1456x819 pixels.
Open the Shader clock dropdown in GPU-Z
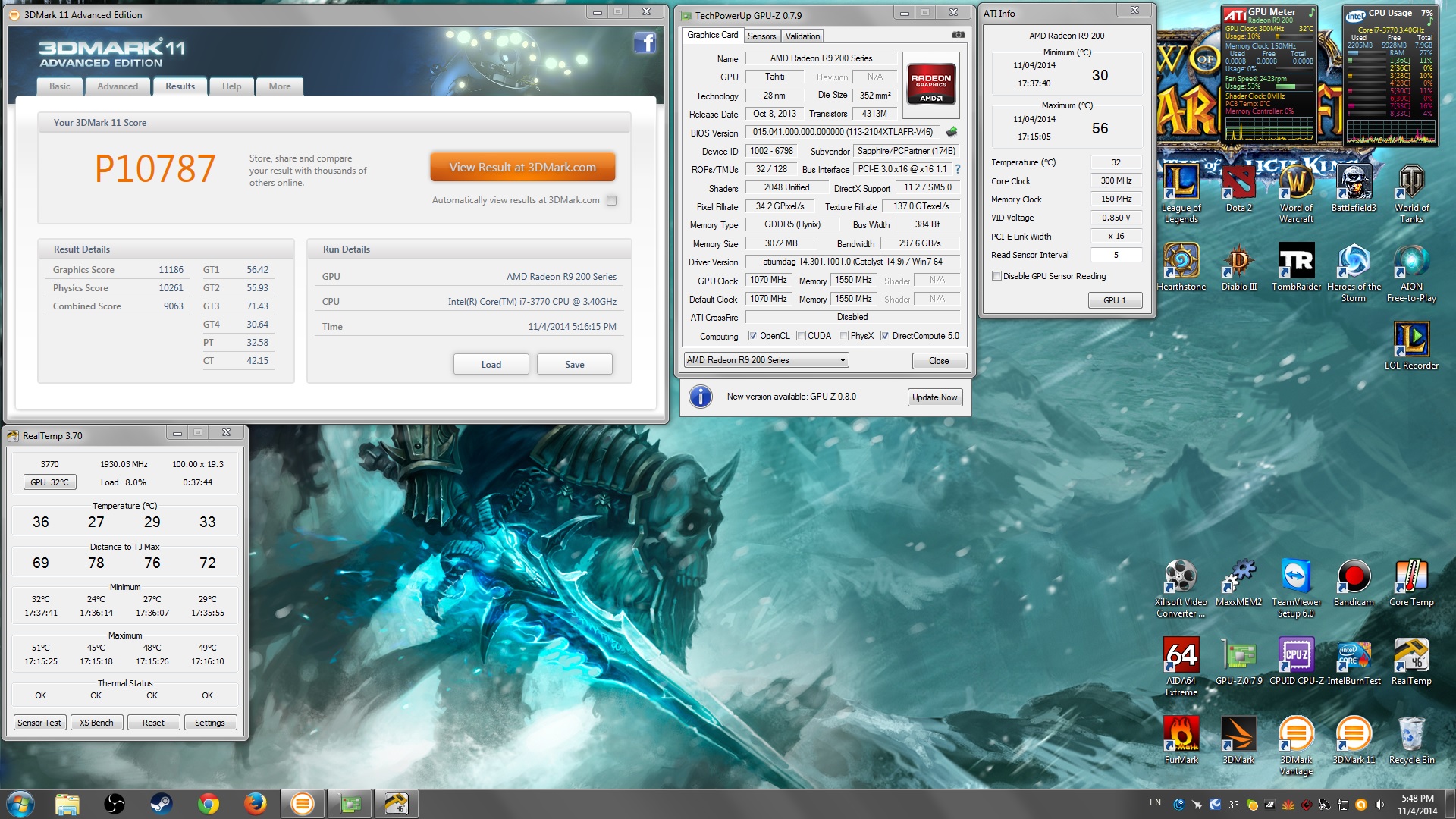pyautogui.click(x=937, y=280)
